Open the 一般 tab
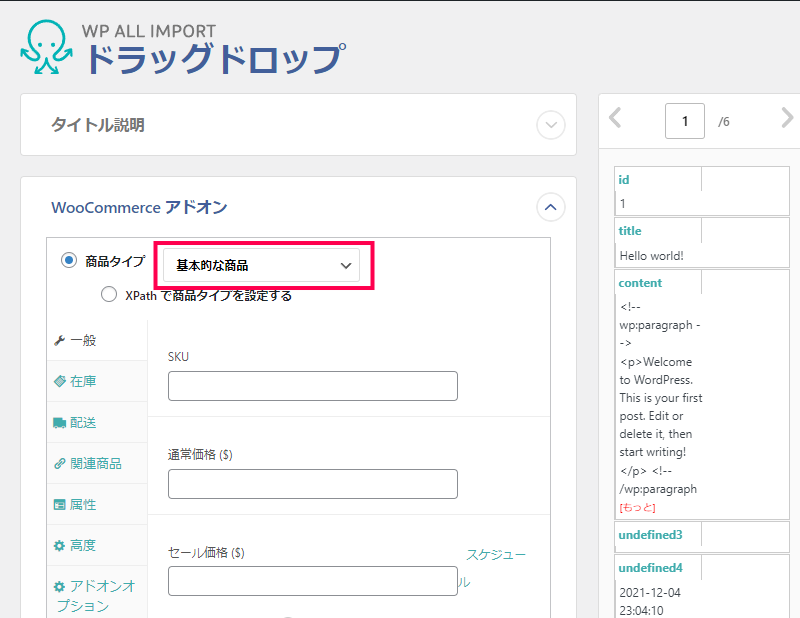The width and height of the screenshot is (800, 618). [x=97, y=340]
